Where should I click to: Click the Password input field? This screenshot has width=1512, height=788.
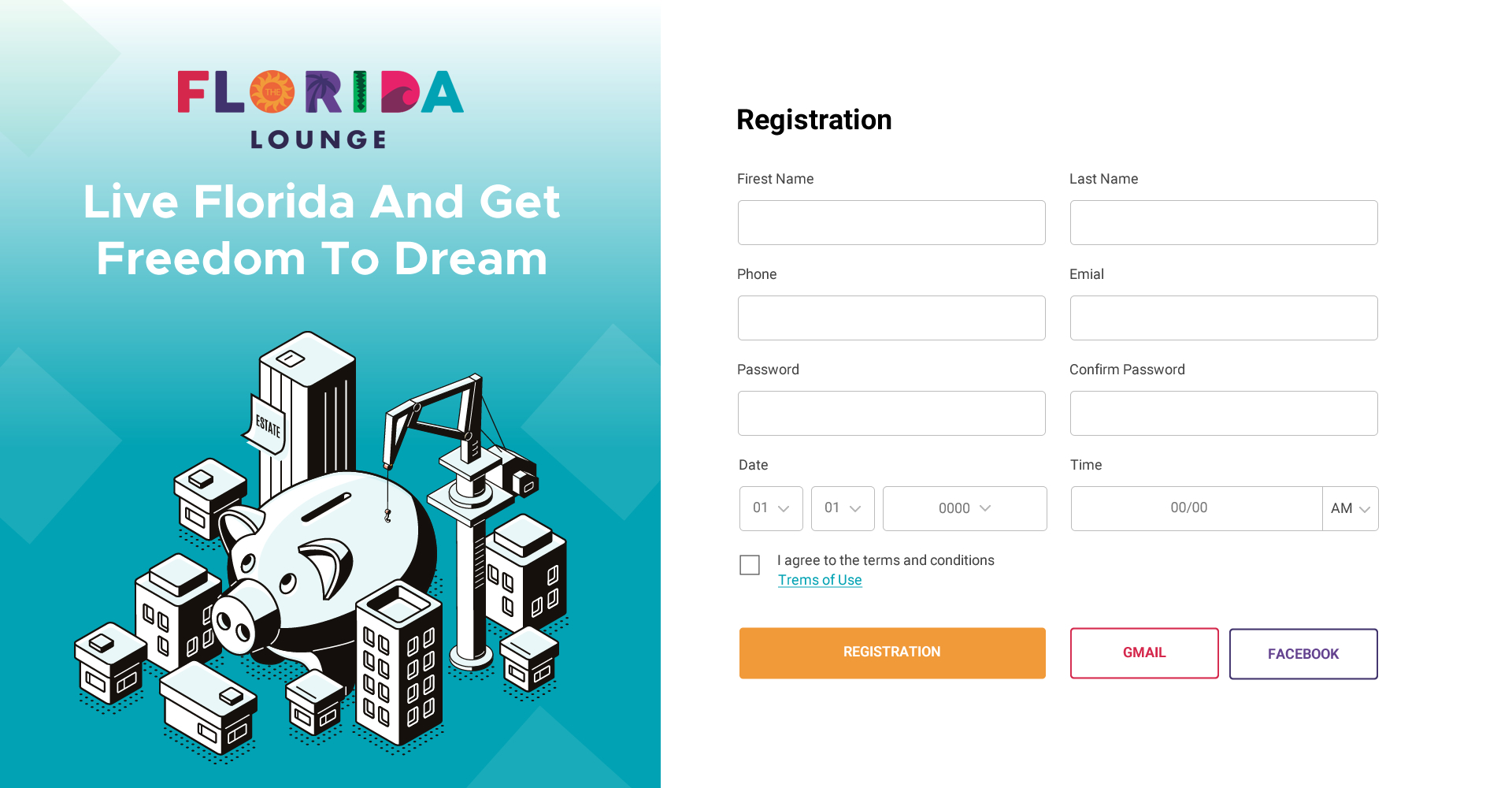click(x=891, y=413)
